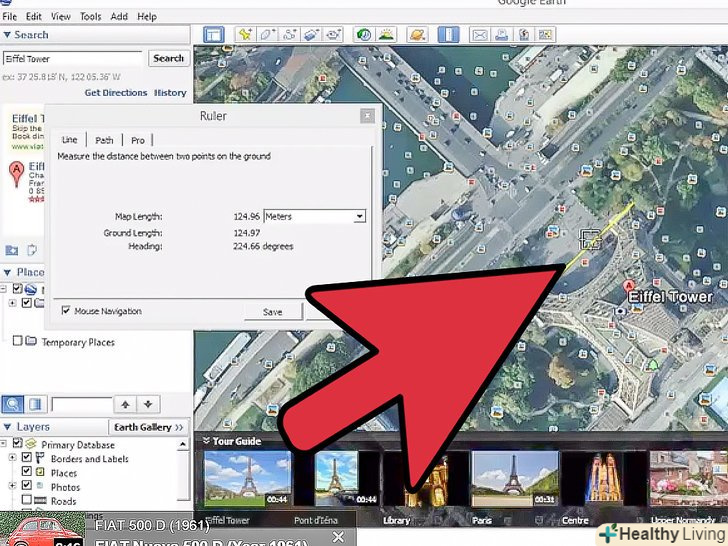Image resolution: width=728 pixels, height=546 pixels.
Task: Toggle sunlight across the landscape icon
Action: click(387, 34)
